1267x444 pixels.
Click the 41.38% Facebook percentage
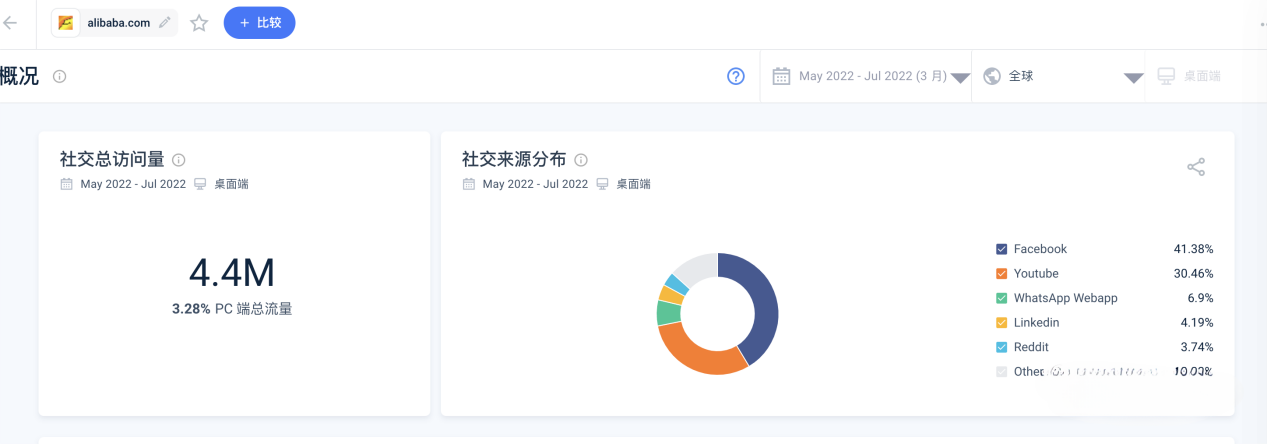pyautogui.click(x=1193, y=249)
